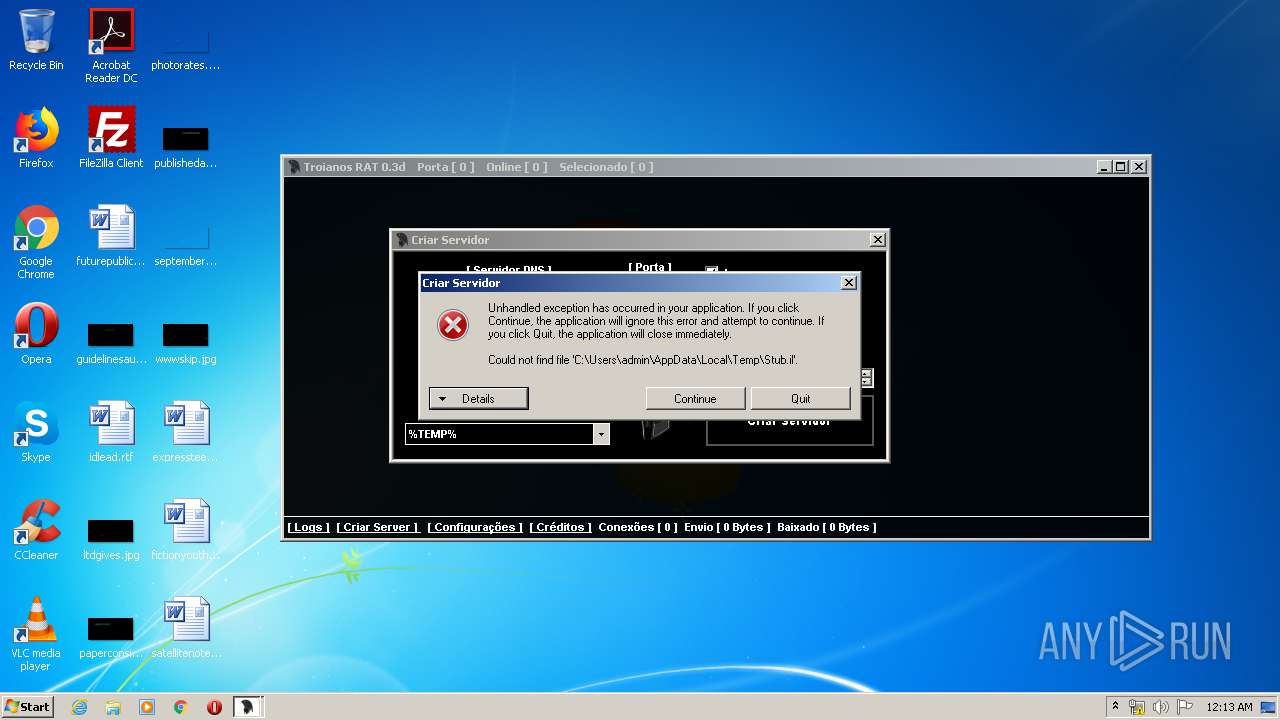Close the unhandled exception error dialog

(848, 283)
